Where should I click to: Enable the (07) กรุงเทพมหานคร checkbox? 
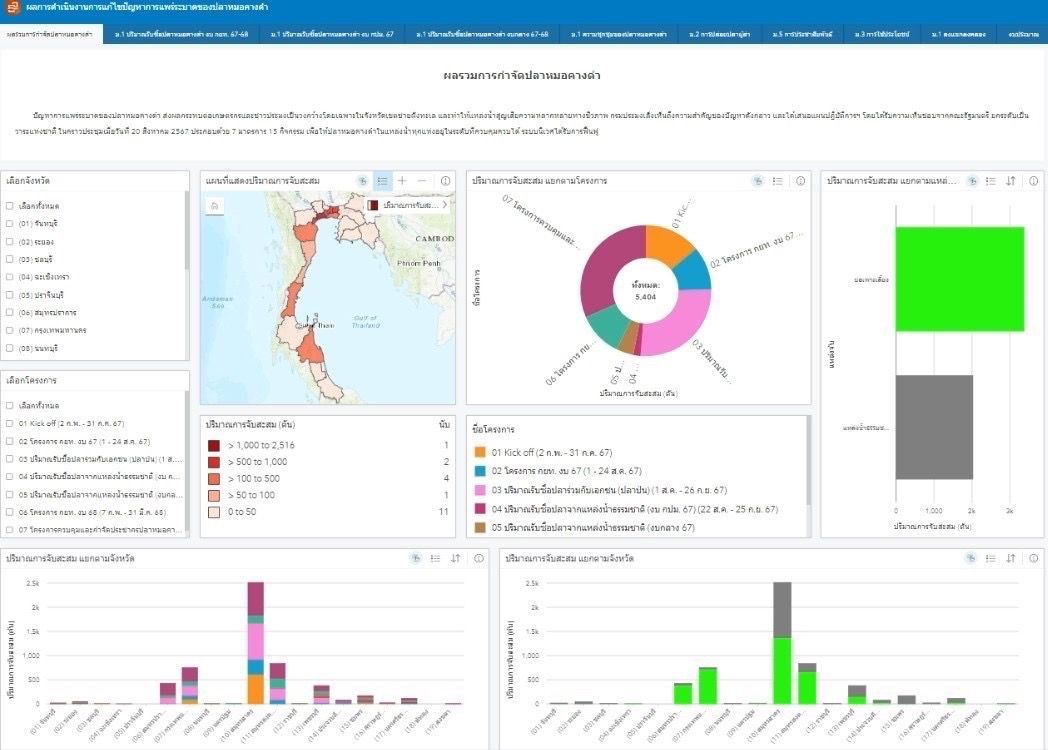[9, 330]
